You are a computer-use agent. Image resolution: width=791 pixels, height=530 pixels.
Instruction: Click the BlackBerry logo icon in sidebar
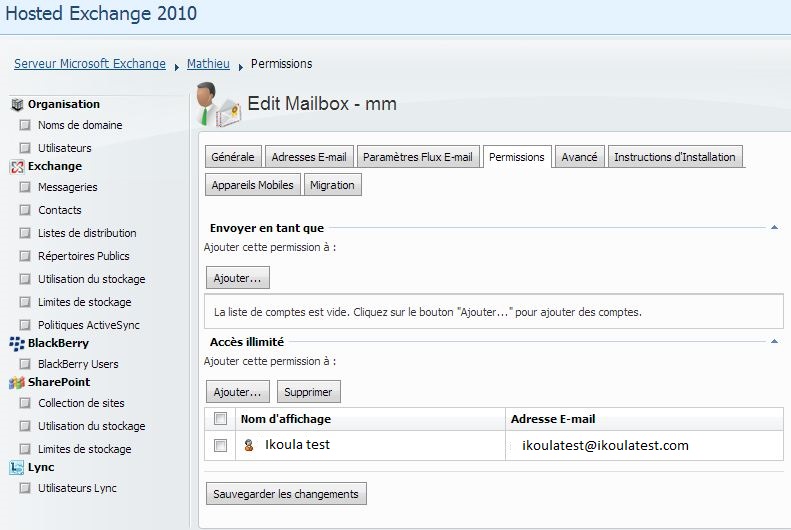pyautogui.click(x=16, y=343)
